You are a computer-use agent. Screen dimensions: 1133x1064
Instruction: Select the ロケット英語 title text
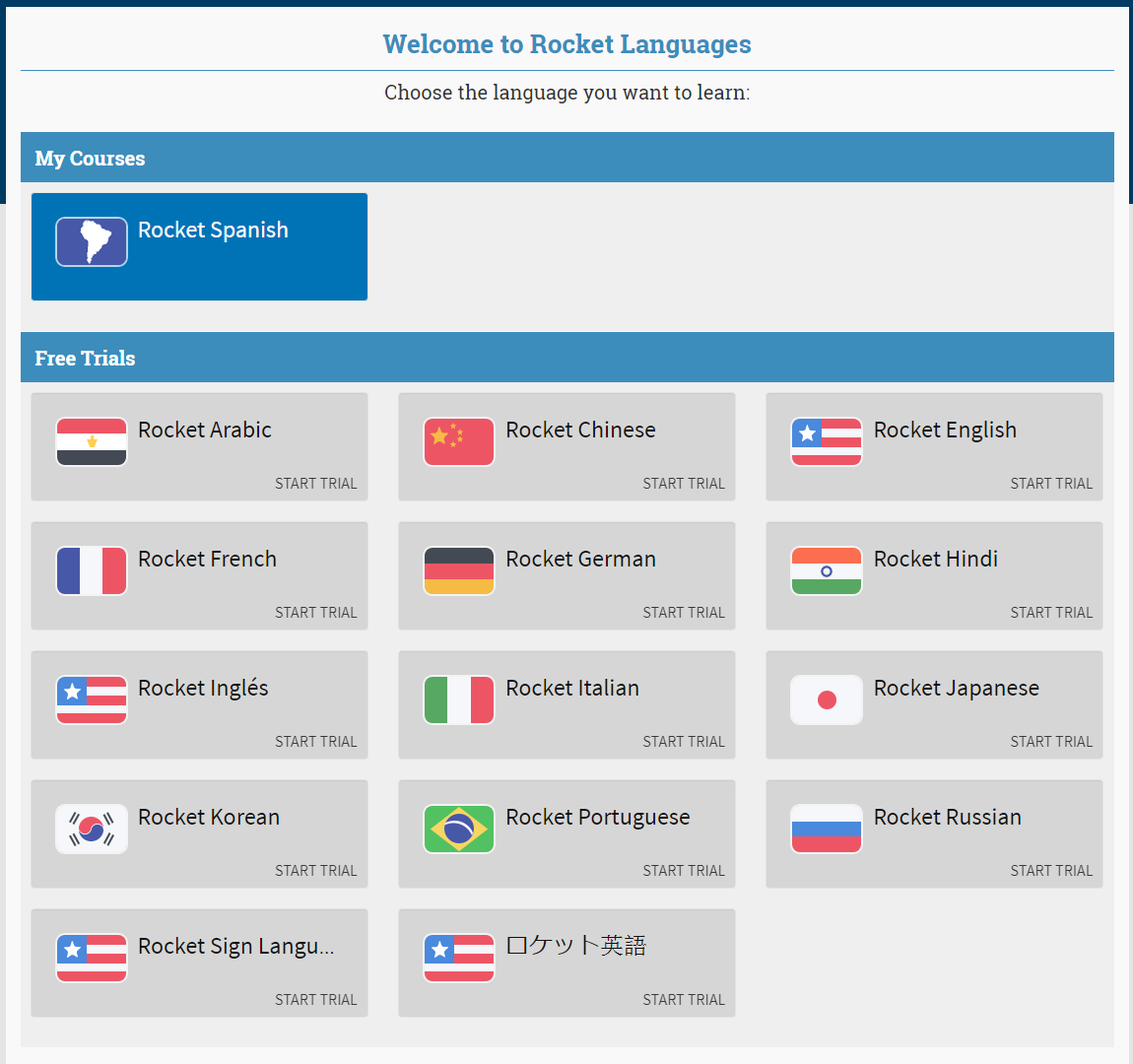coord(576,946)
